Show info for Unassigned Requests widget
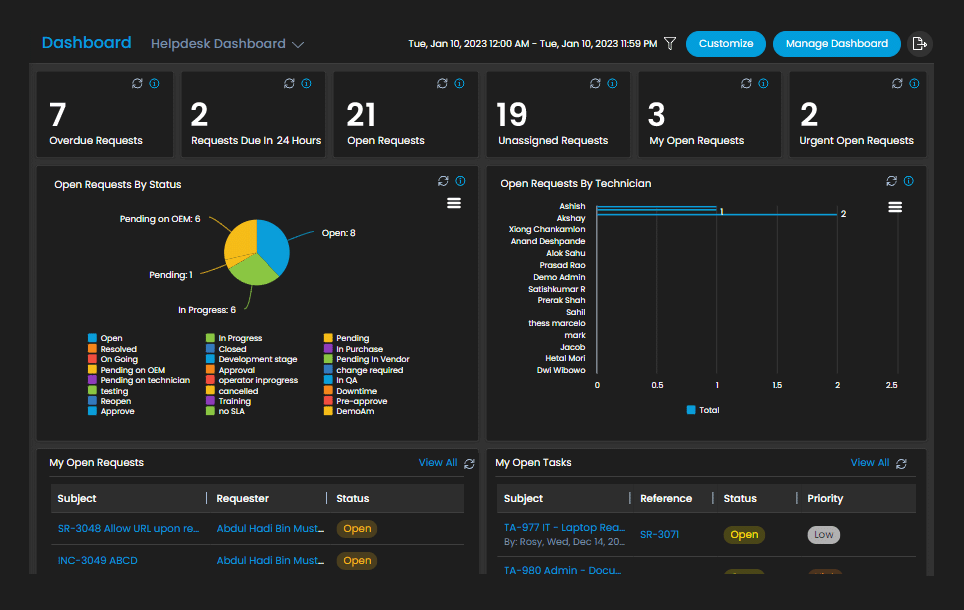This screenshot has height=610, width=964. coord(612,83)
